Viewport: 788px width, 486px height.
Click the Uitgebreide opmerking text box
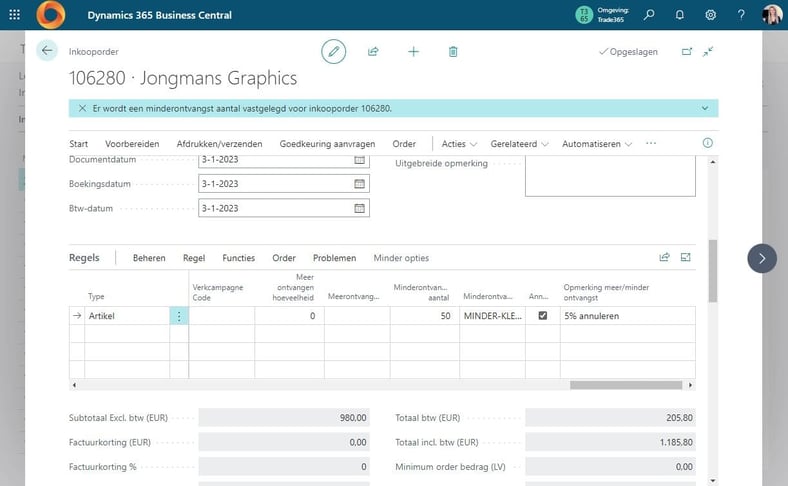[x=610, y=176]
